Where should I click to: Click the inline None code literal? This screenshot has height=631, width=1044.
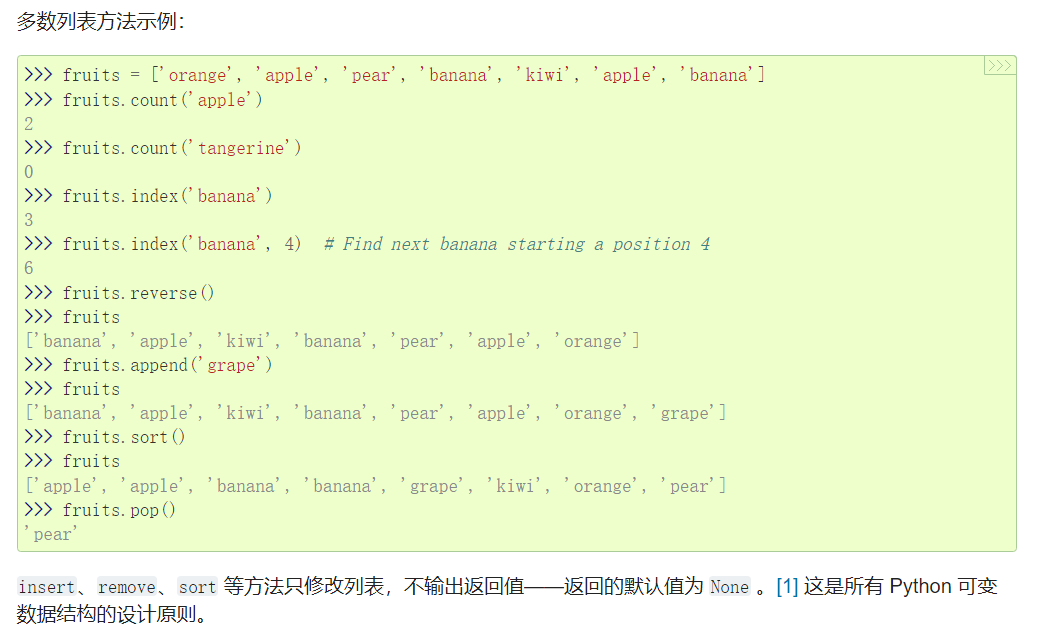729,587
